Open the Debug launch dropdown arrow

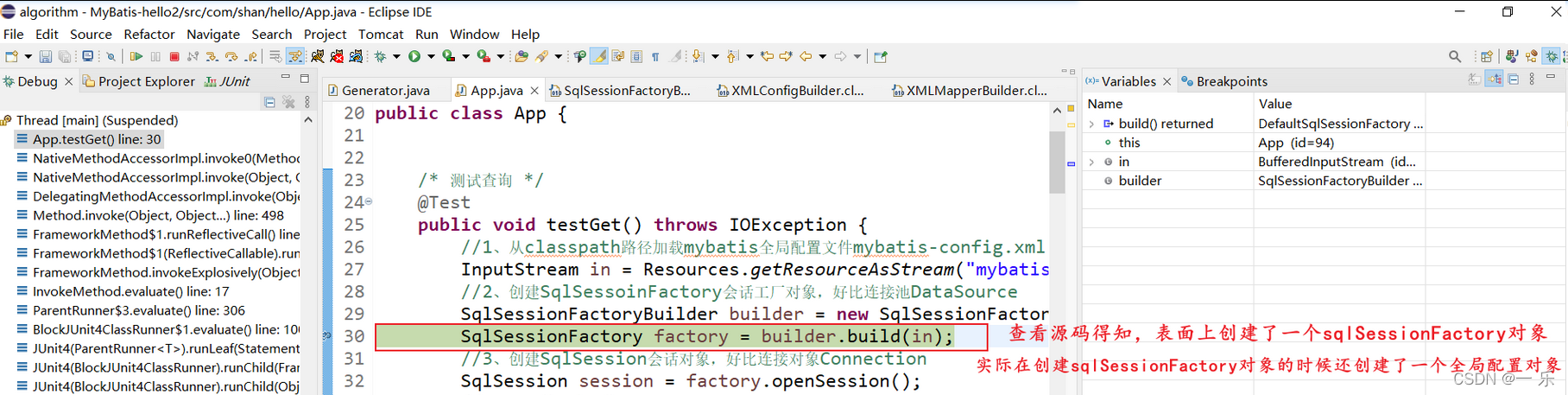pyautogui.click(x=397, y=56)
